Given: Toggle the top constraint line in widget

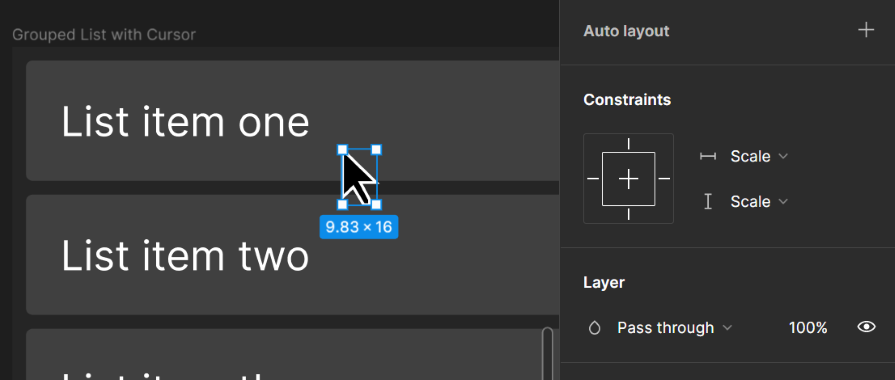Looking at the screenshot, I should (x=628, y=144).
